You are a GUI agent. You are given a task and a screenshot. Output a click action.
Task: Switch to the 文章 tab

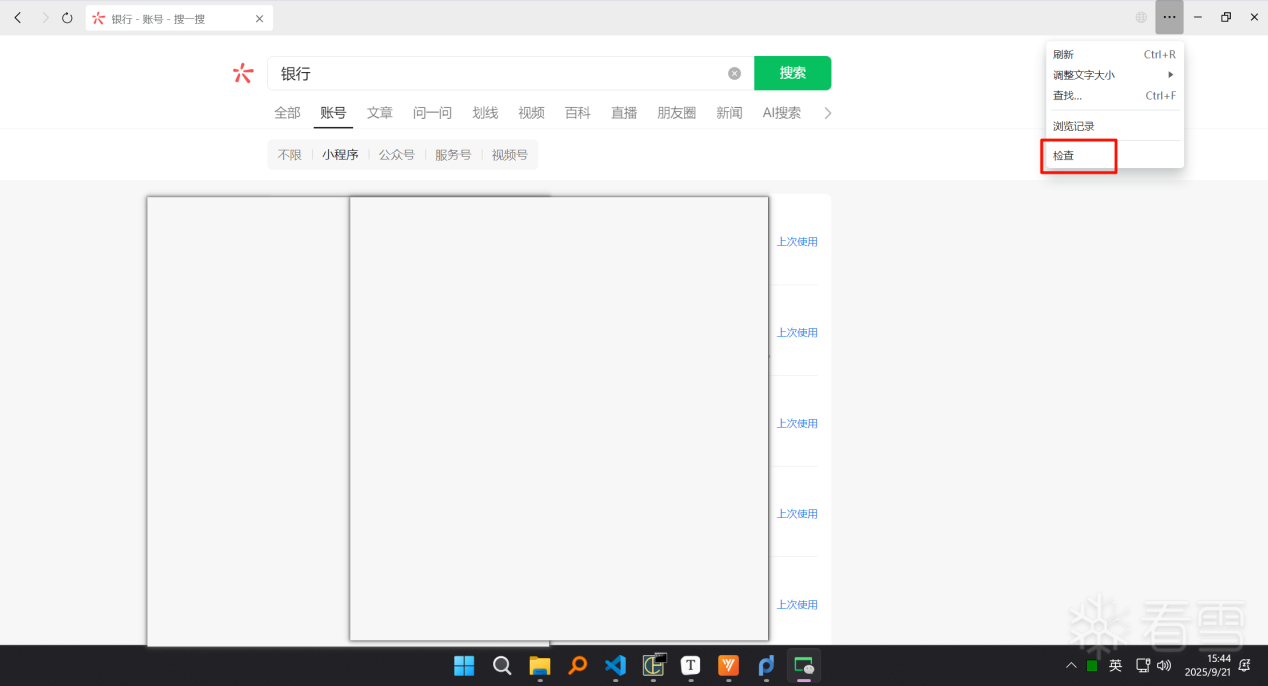(x=380, y=113)
